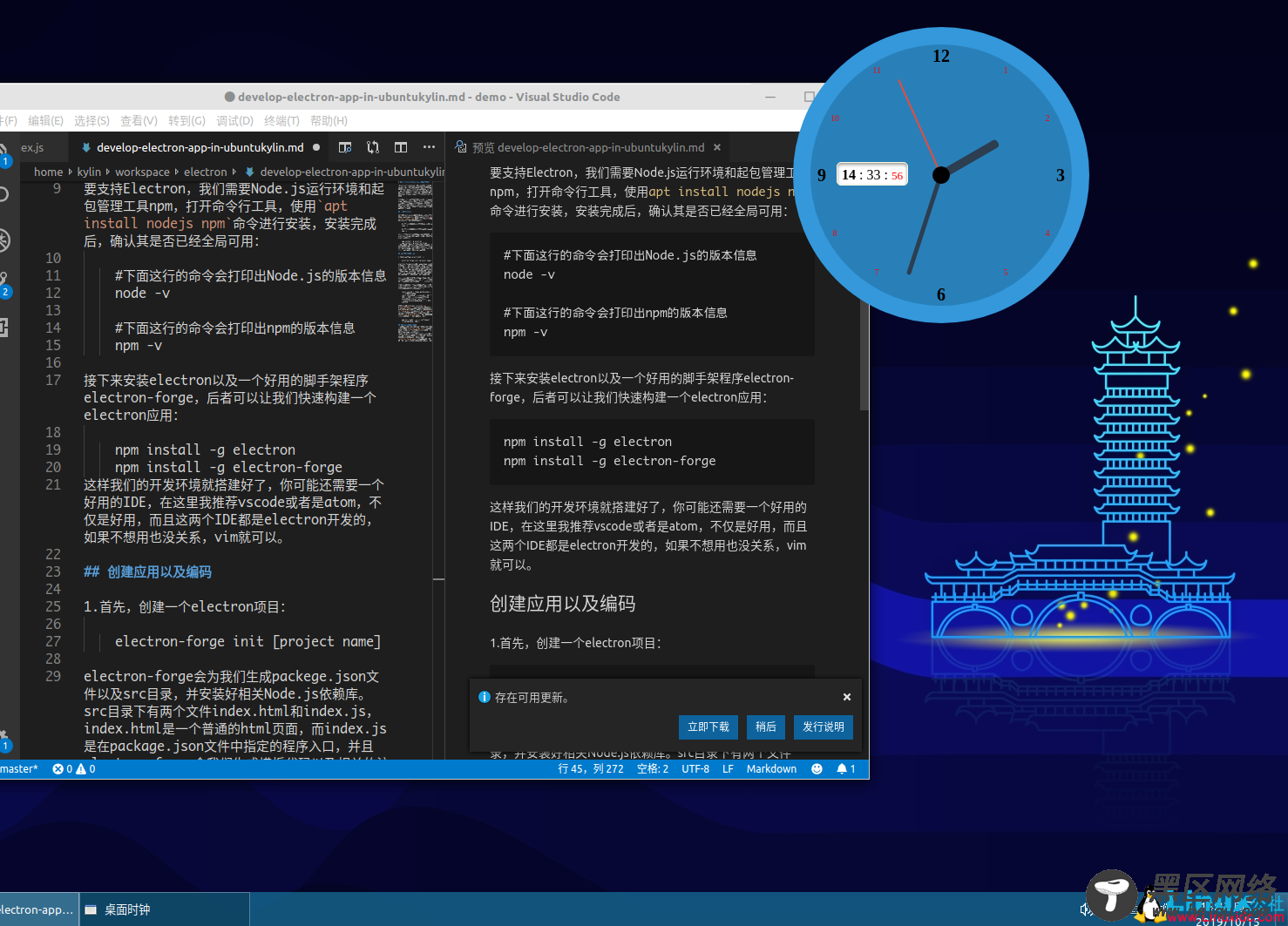Click the desktop clock digital time 14:33:56
The width and height of the screenshot is (1288, 926).
click(x=872, y=175)
